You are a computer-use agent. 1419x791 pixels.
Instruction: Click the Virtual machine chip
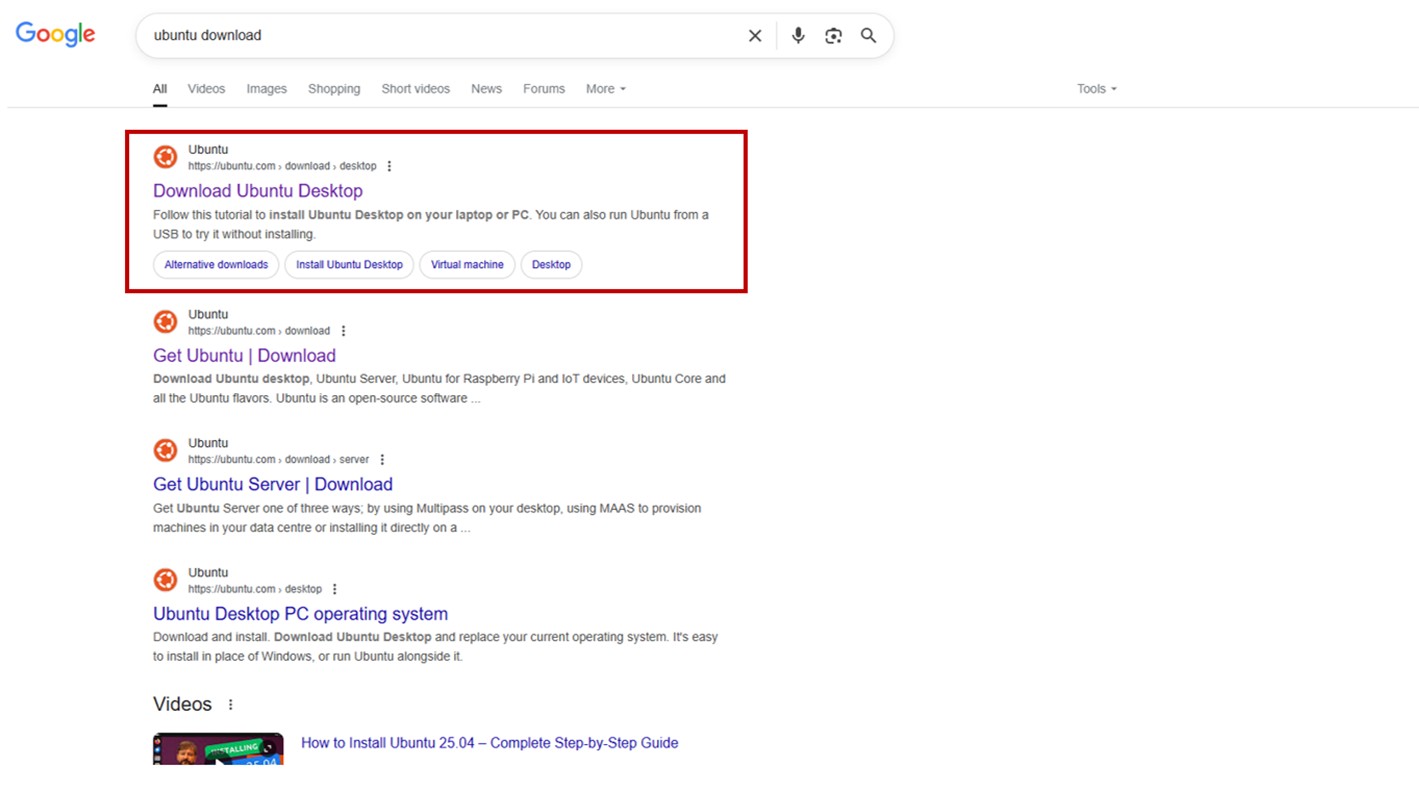click(467, 265)
